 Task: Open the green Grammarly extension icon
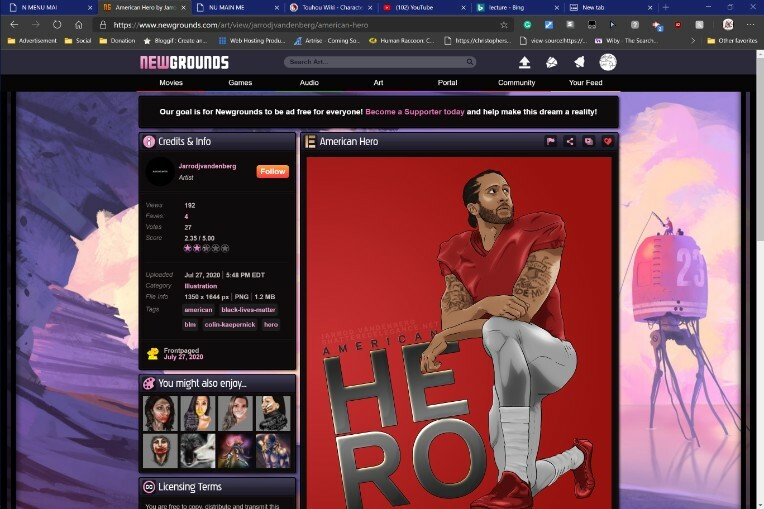click(527, 24)
